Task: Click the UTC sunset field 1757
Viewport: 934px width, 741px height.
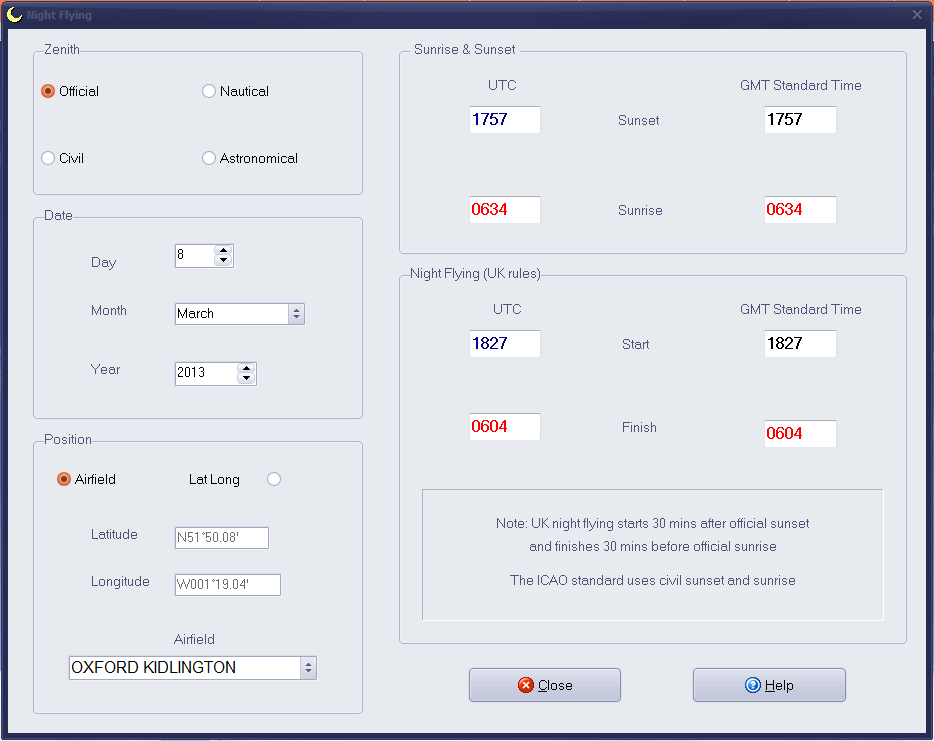Action: (505, 120)
